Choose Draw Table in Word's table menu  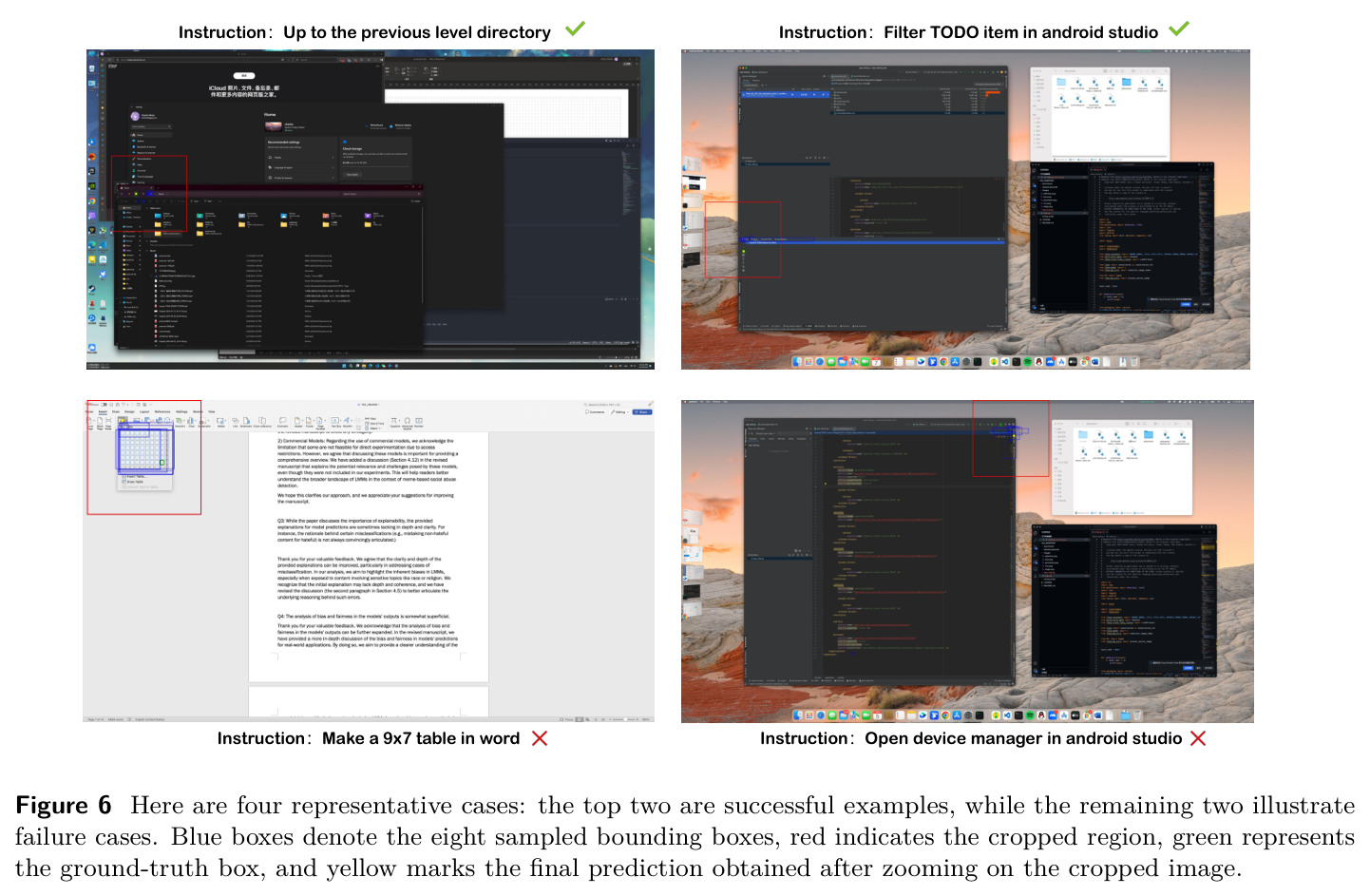[133, 482]
